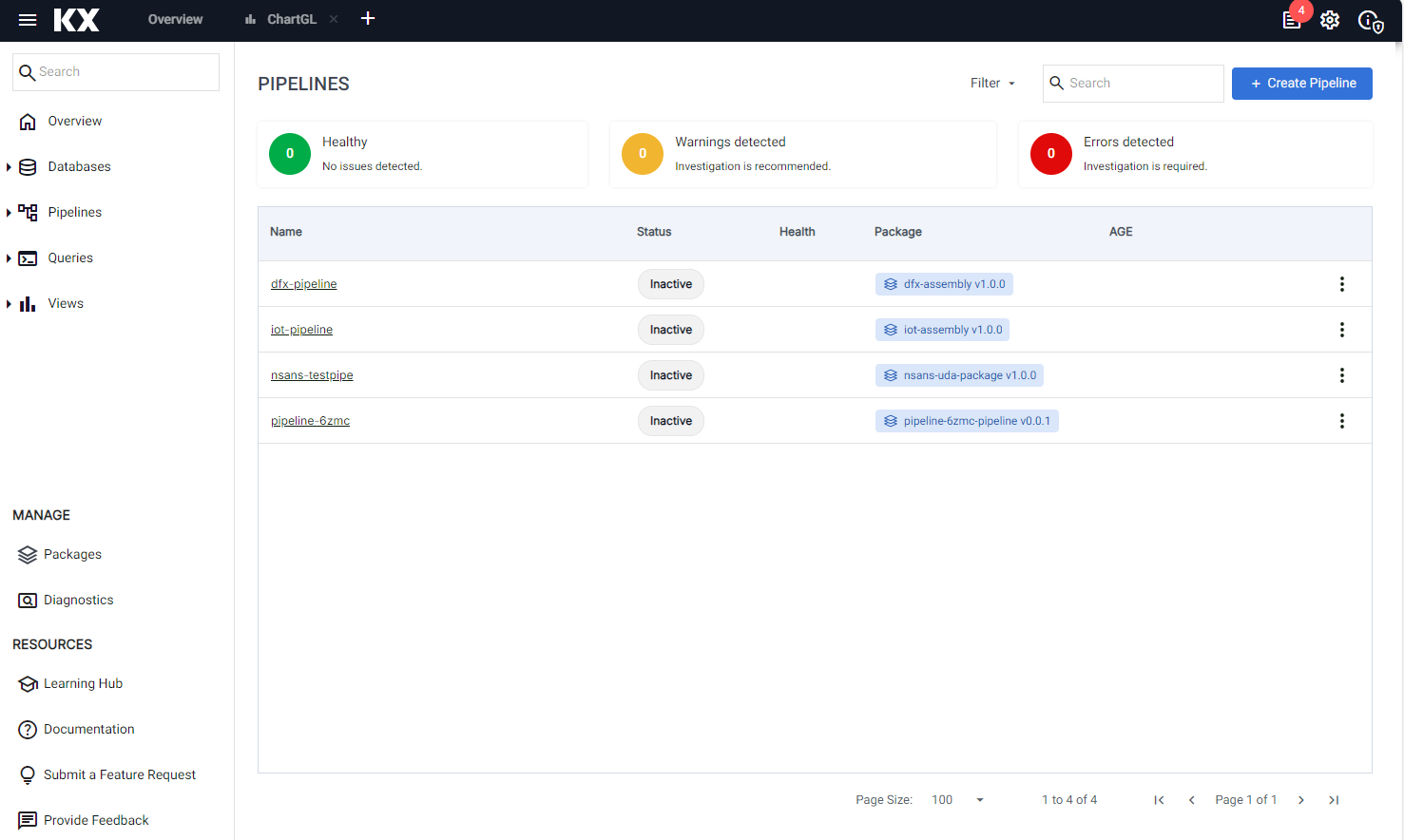Click the Overview home icon

[x=28, y=122]
